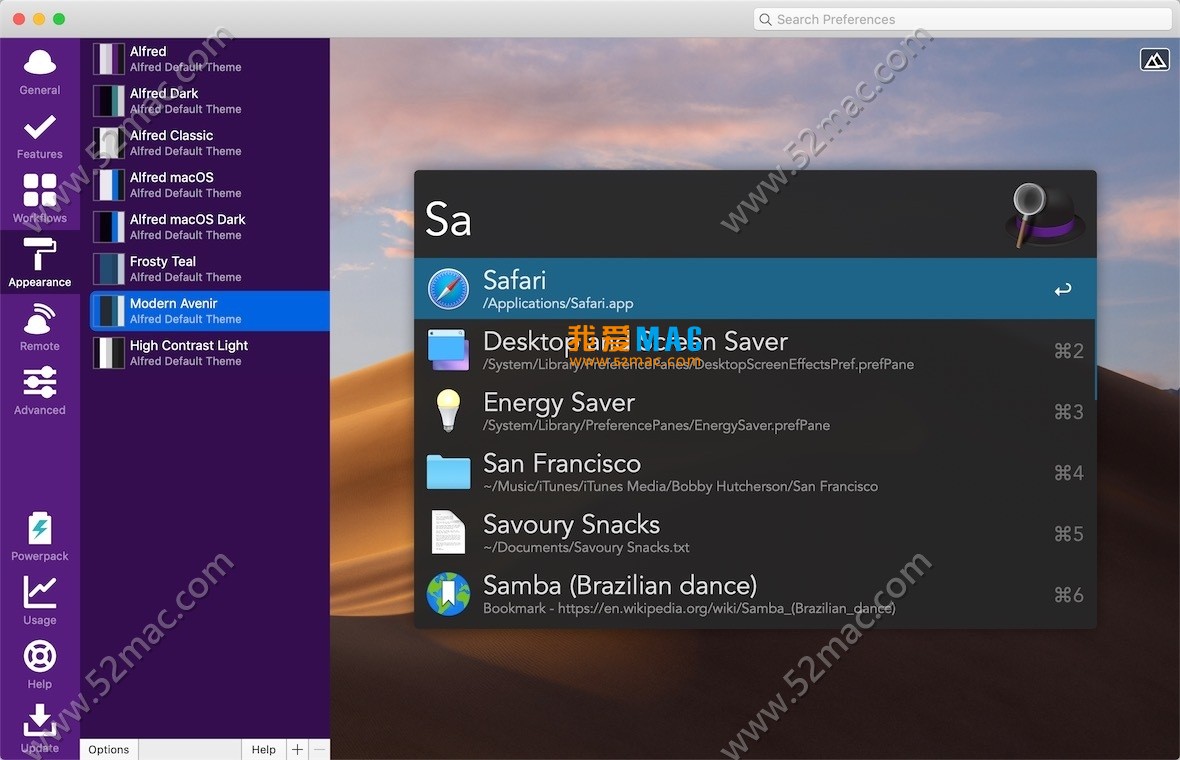
Task: Add a new theme with plus button
Action: 297,749
